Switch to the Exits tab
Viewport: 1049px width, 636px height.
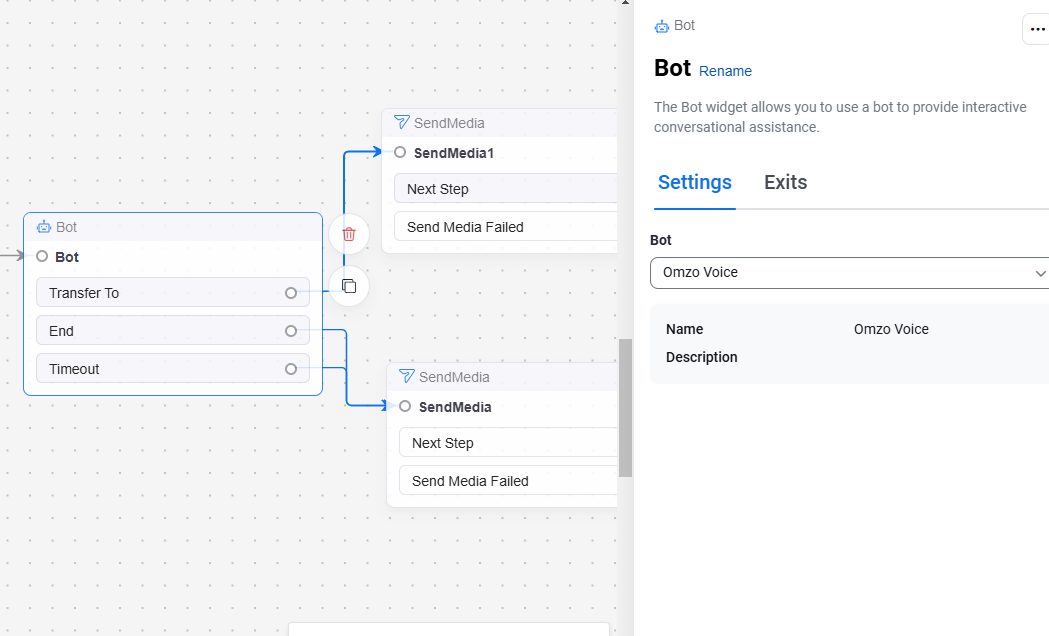coord(785,182)
